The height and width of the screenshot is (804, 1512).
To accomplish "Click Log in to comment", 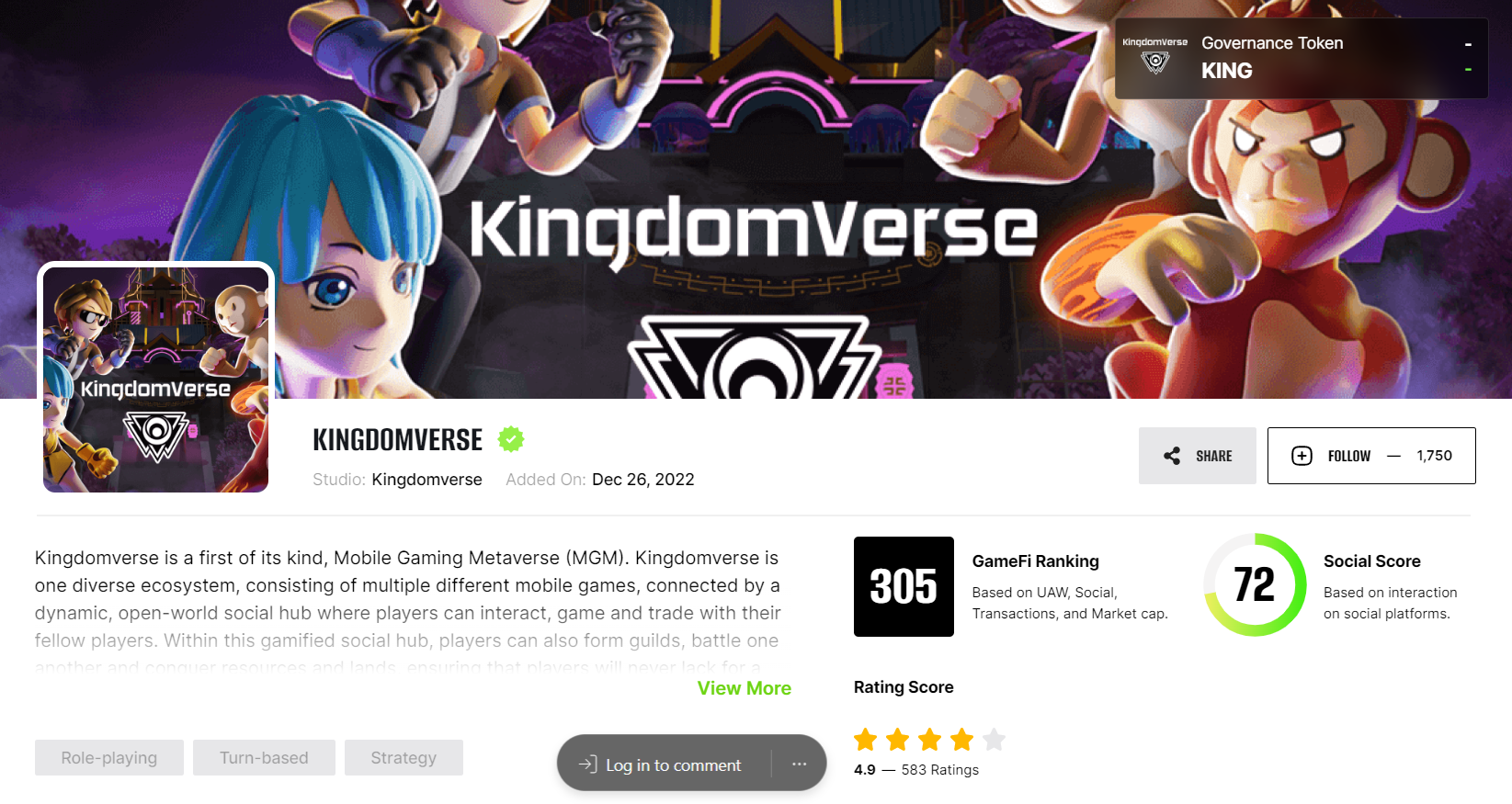I will (673, 764).
